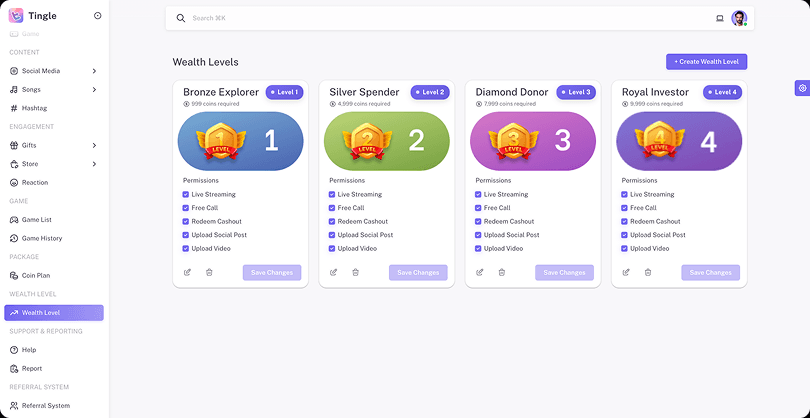
Task: Uncheck Free Call for Bronze Explorer
Action: [185, 208]
